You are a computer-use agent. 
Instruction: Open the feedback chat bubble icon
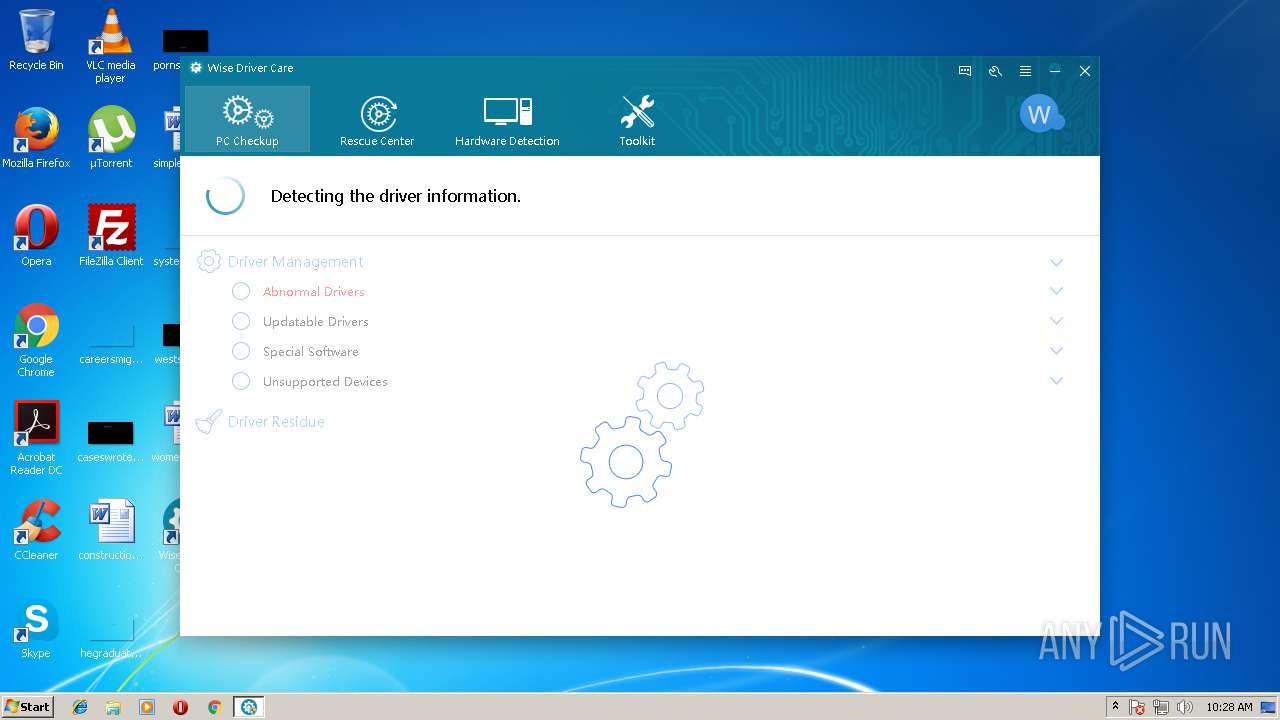965,71
